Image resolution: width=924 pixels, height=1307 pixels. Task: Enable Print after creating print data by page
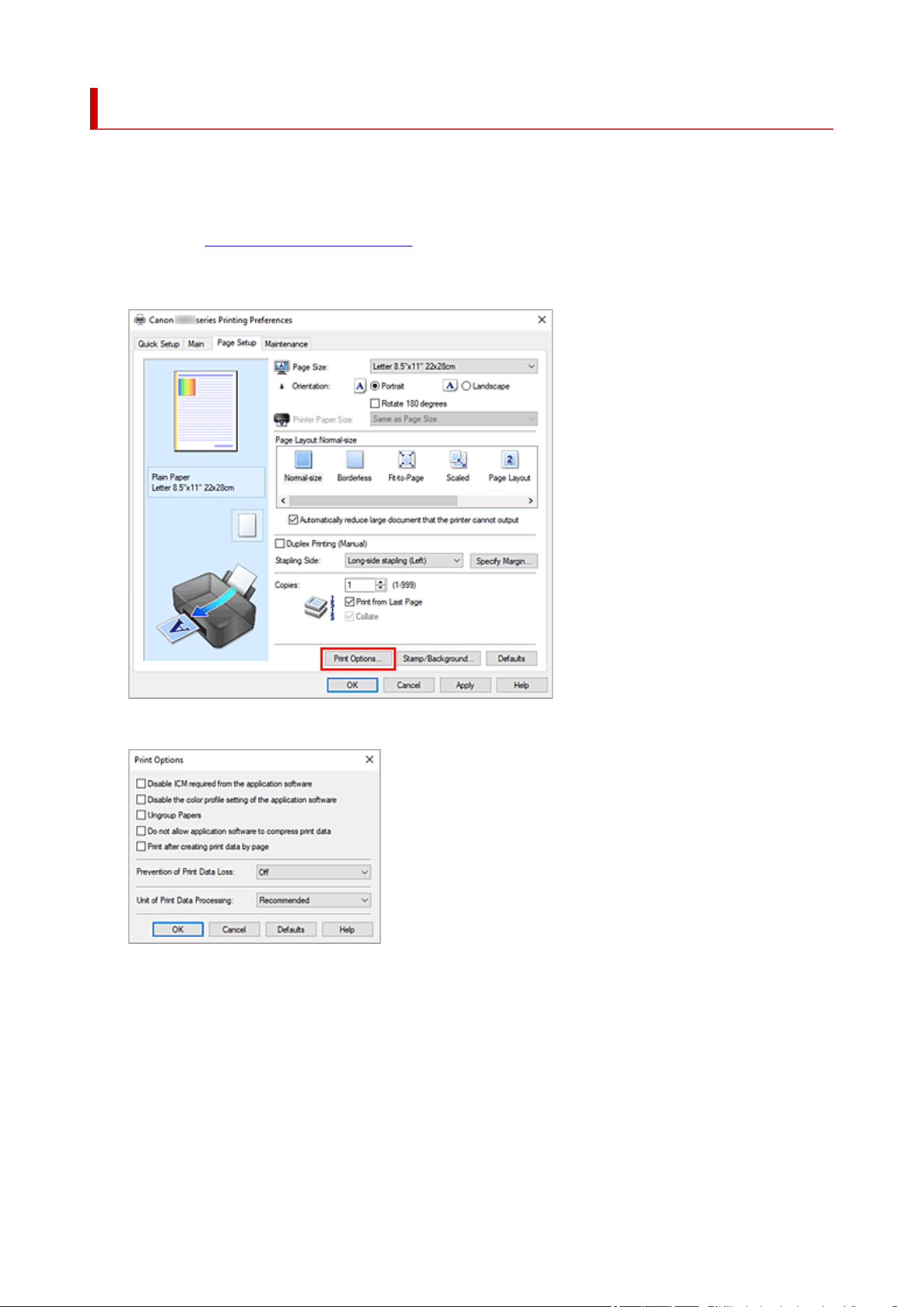(x=141, y=847)
